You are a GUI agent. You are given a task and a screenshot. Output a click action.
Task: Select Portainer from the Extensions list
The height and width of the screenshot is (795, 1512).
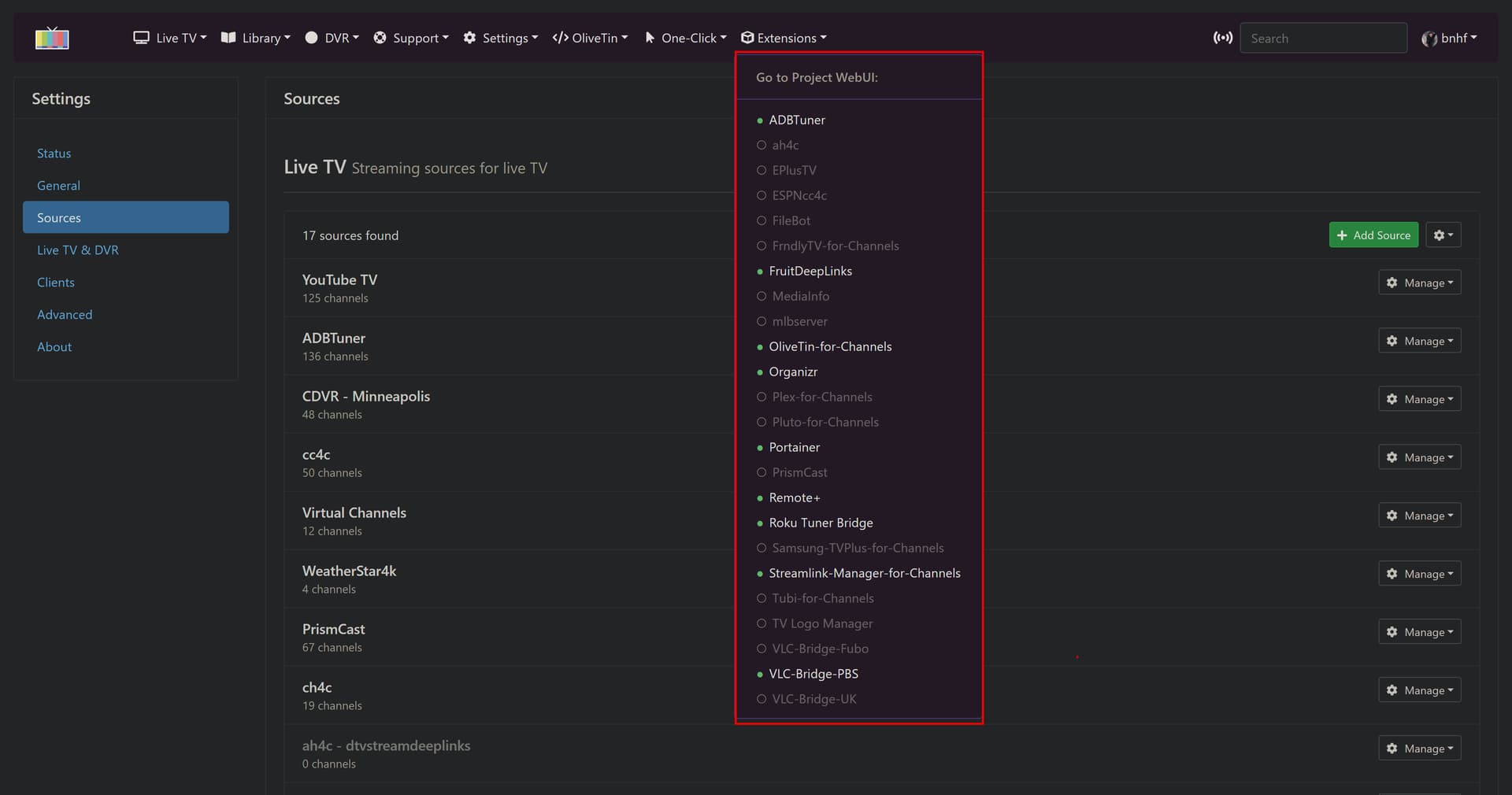(x=794, y=447)
